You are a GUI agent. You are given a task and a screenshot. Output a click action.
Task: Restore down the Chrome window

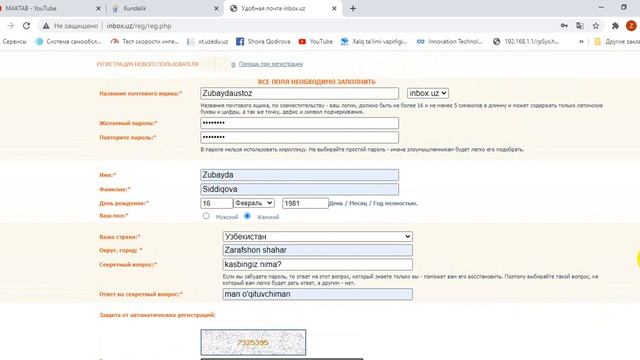(x=624, y=7)
